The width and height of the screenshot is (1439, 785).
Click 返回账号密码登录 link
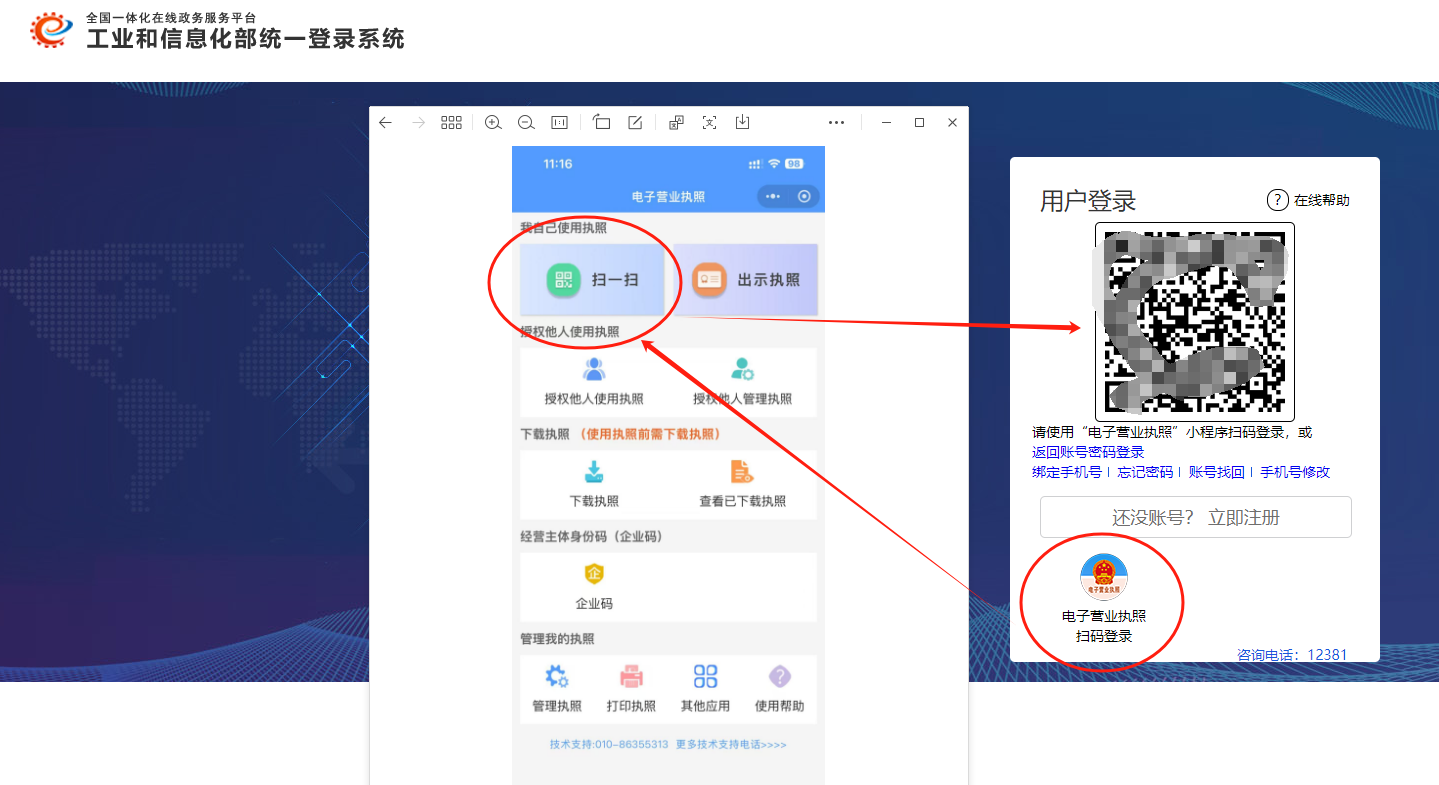coord(1088,452)
